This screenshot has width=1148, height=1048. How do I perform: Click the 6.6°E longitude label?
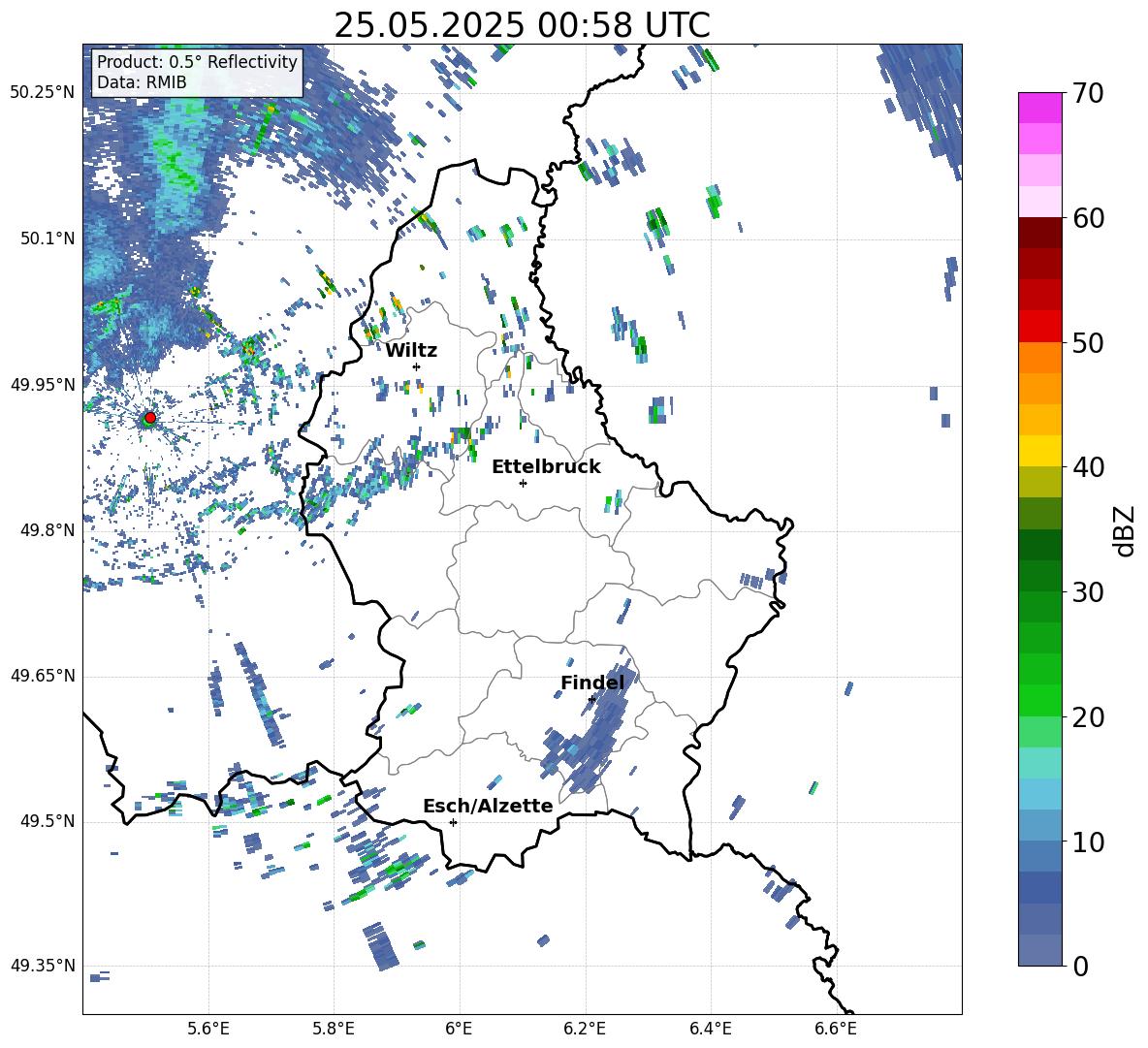(836, 1029)
